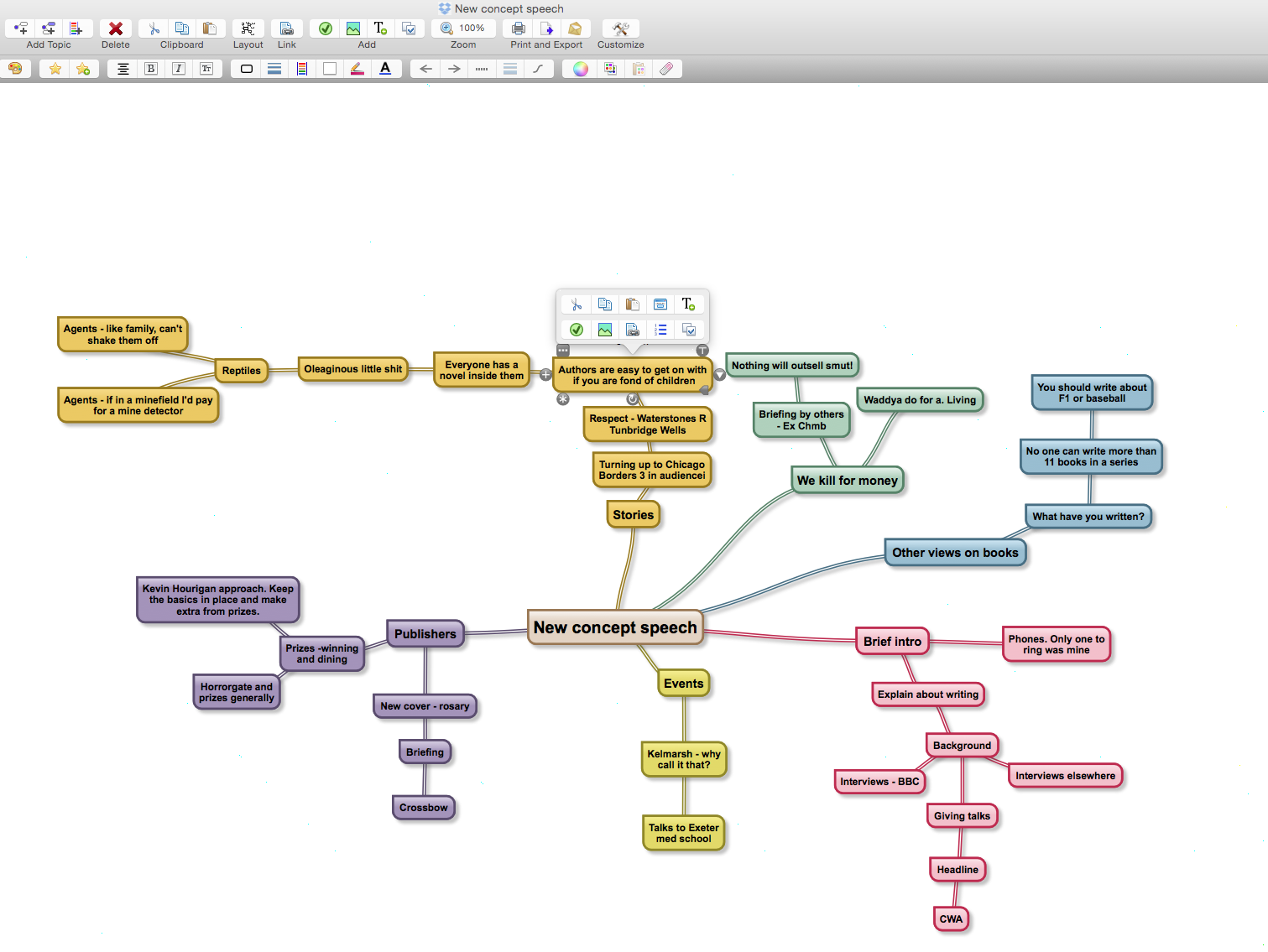Click the add-to-favorites star with plus icon
Screen dimensions: 1268x952
[83, 69]
